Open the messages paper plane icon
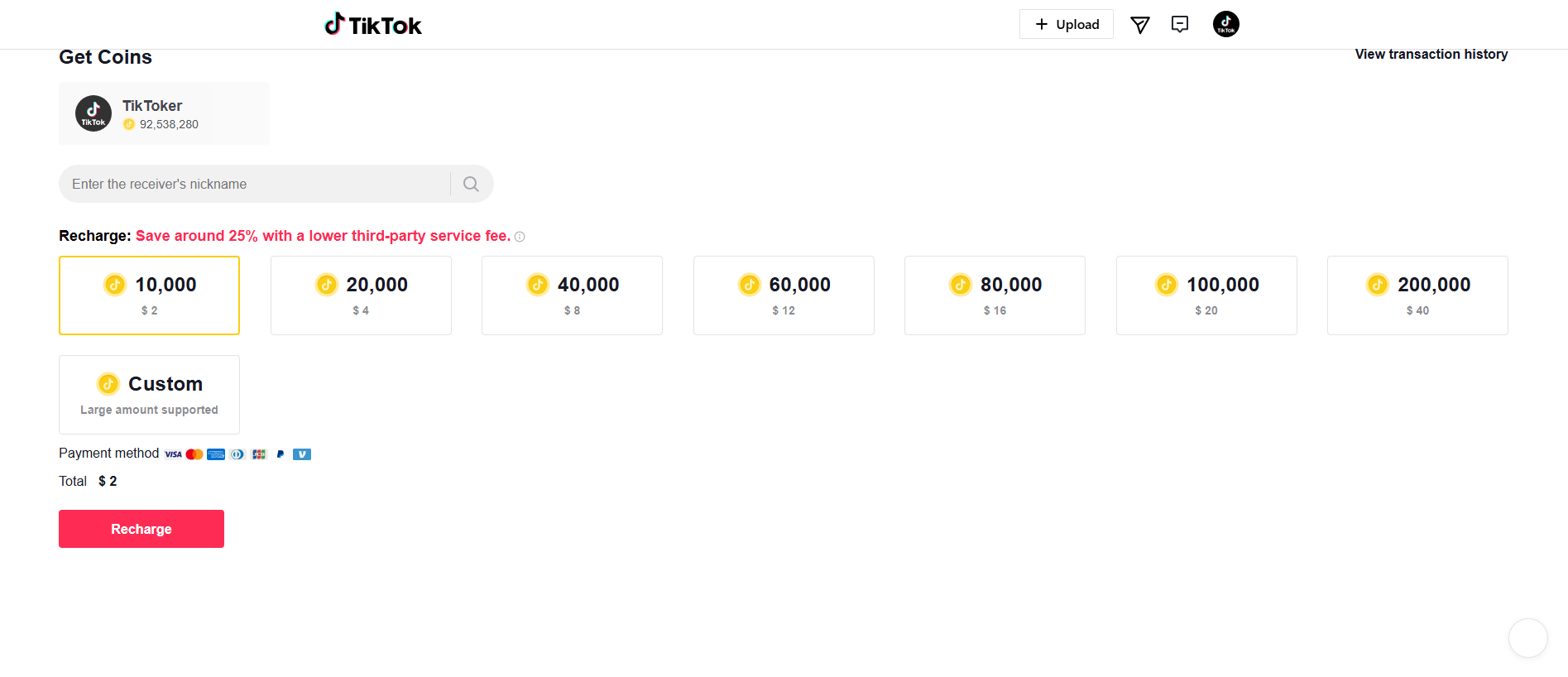Viewport: 1568px width, 677px height. pos(1140,25)
